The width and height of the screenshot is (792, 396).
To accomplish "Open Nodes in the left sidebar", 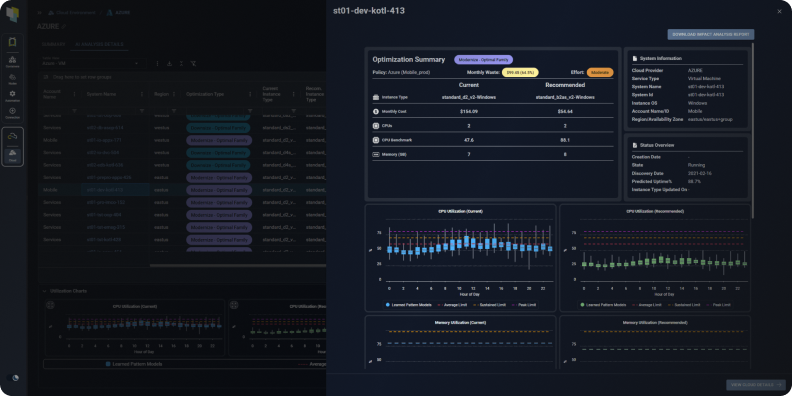I will click(x=13, y=79).
